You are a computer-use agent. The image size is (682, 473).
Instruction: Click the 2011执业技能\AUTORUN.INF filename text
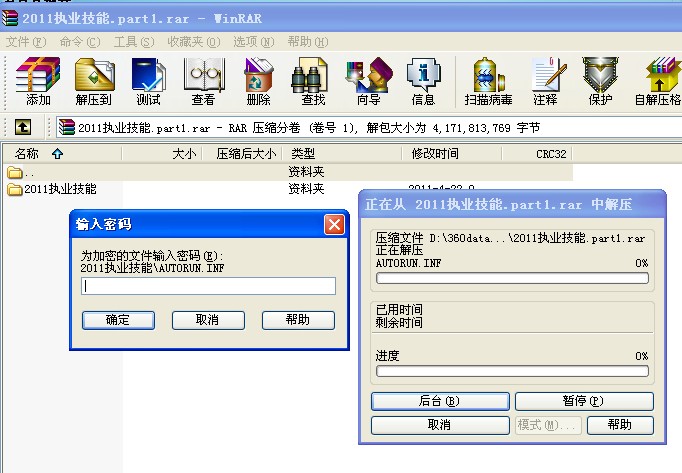point(152,268)
